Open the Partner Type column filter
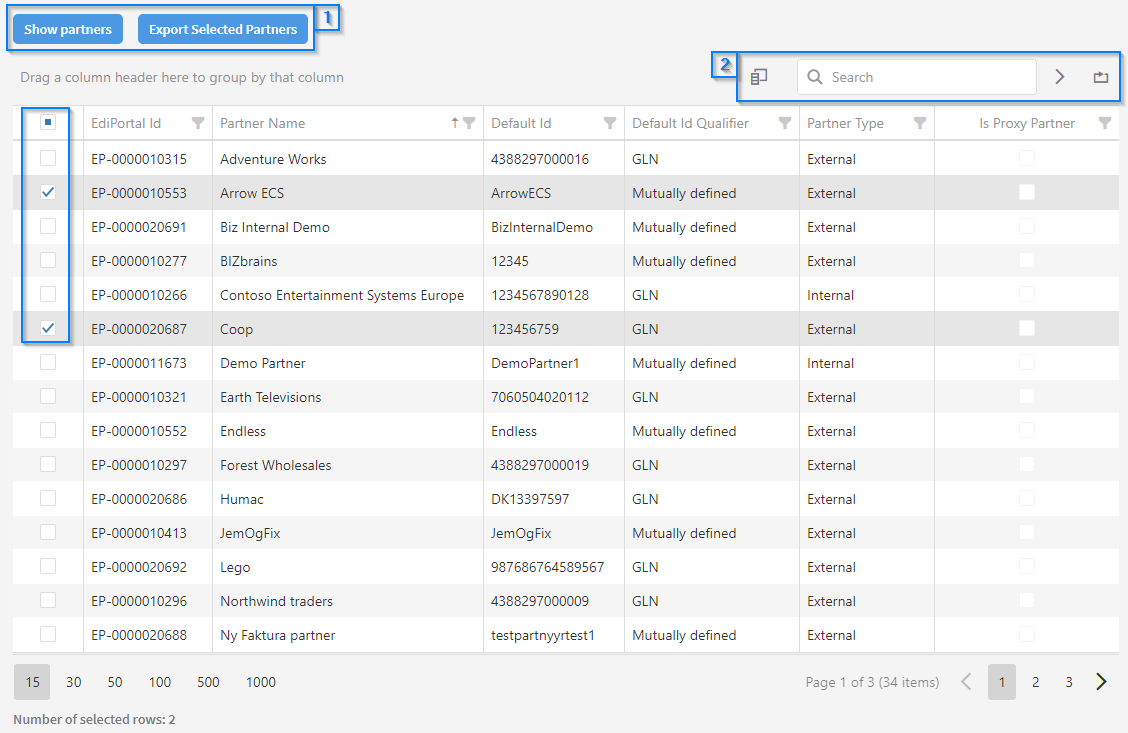This screenshot has width=1128, height=733. pos(920,123)
